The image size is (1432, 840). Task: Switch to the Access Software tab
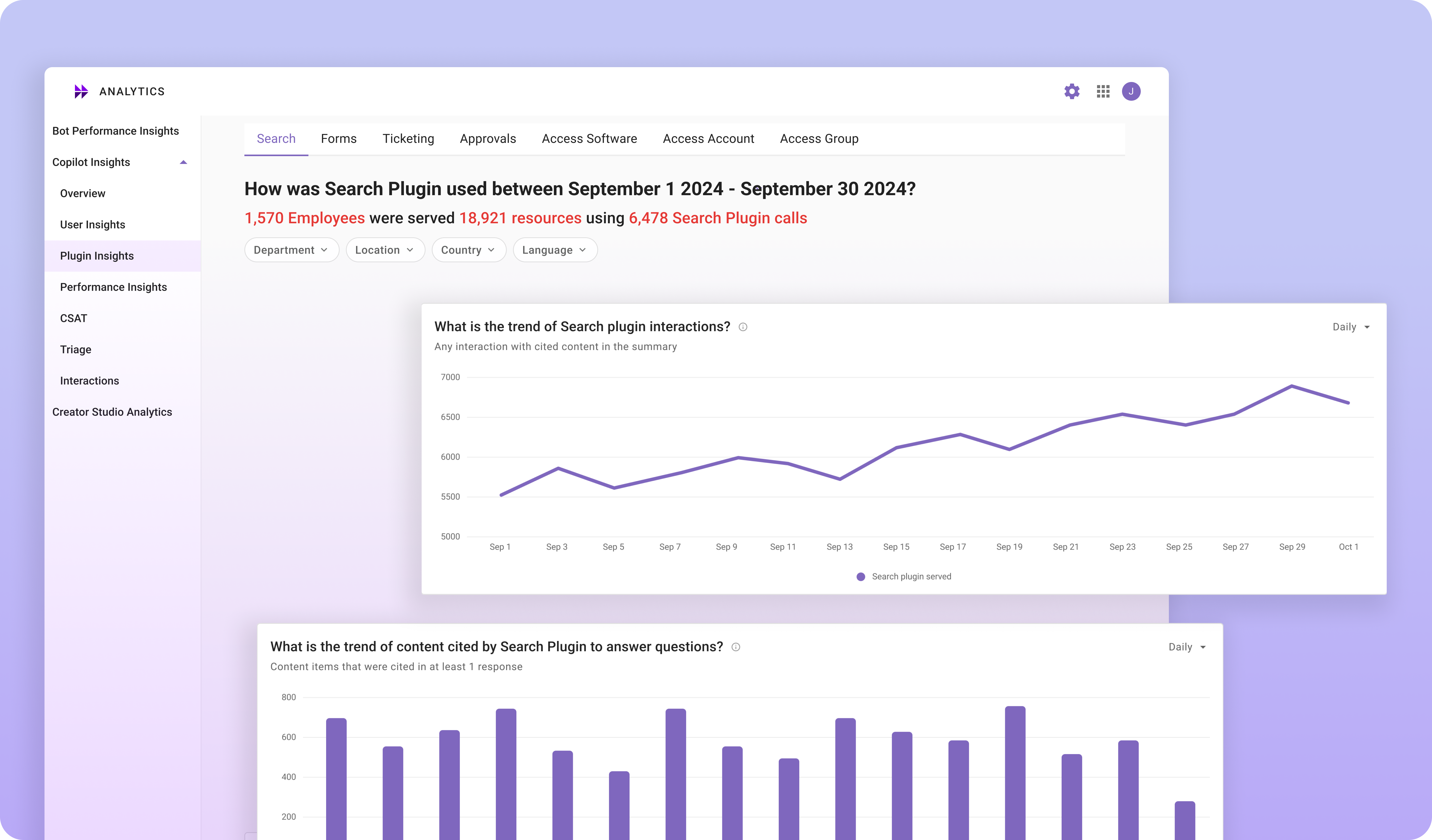point(589,139)
